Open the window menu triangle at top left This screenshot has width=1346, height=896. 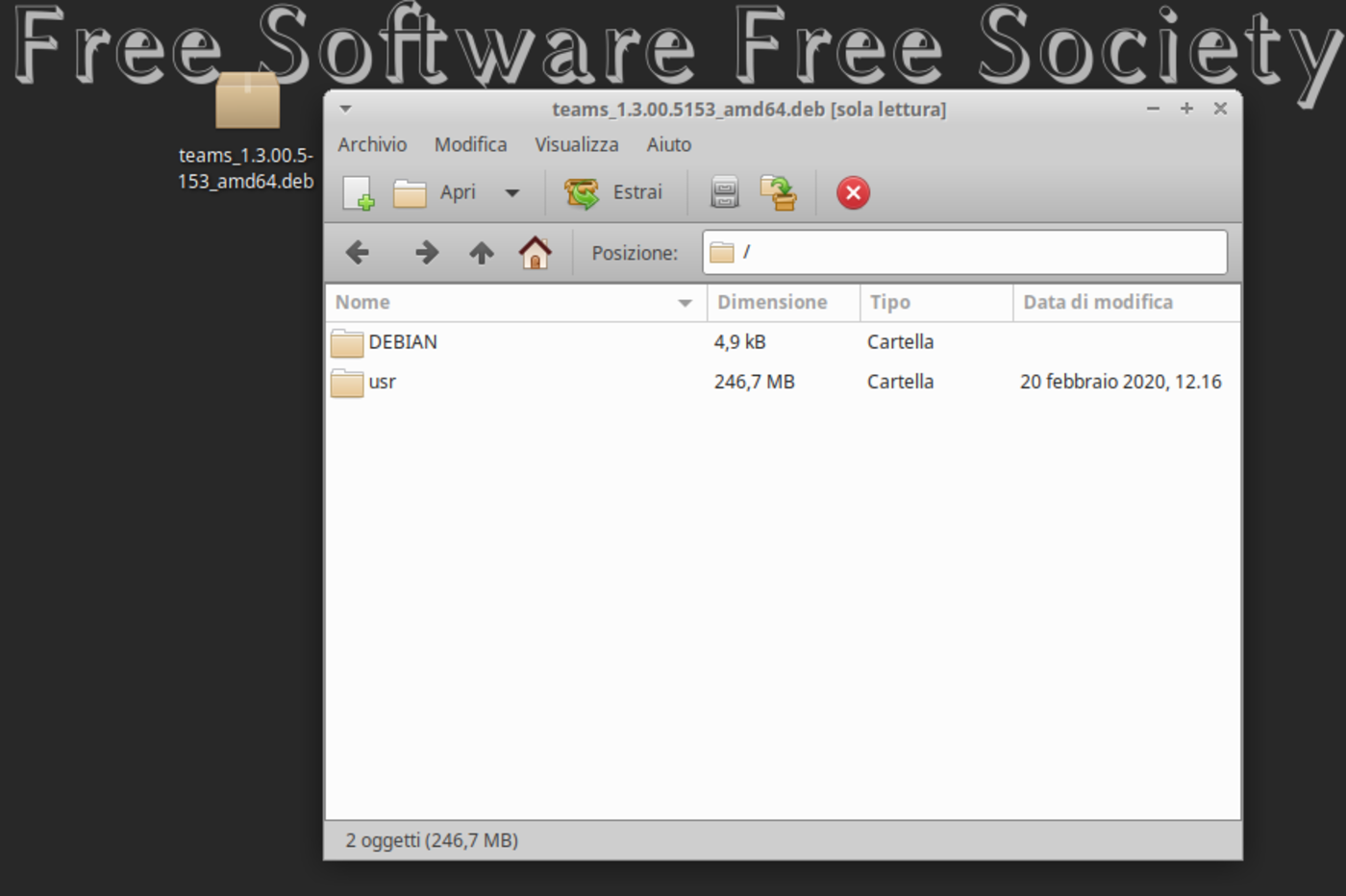pyautogui.click(x=344, y=109)
